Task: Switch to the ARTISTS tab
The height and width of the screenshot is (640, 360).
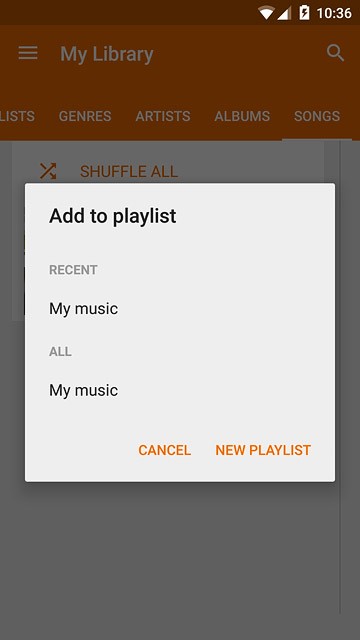Action: 163,116
